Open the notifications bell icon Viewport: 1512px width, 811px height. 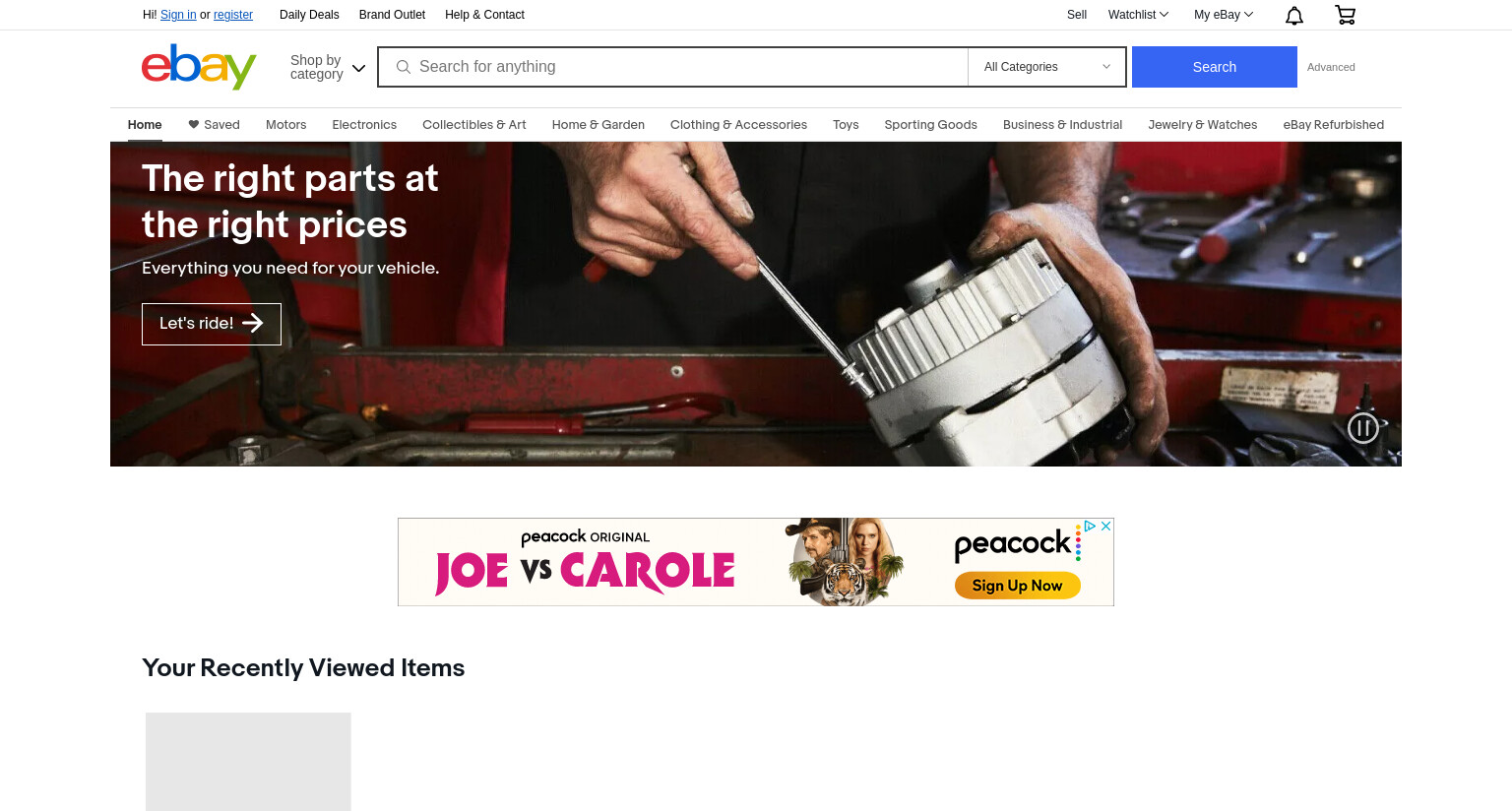tap(1294, 15)
